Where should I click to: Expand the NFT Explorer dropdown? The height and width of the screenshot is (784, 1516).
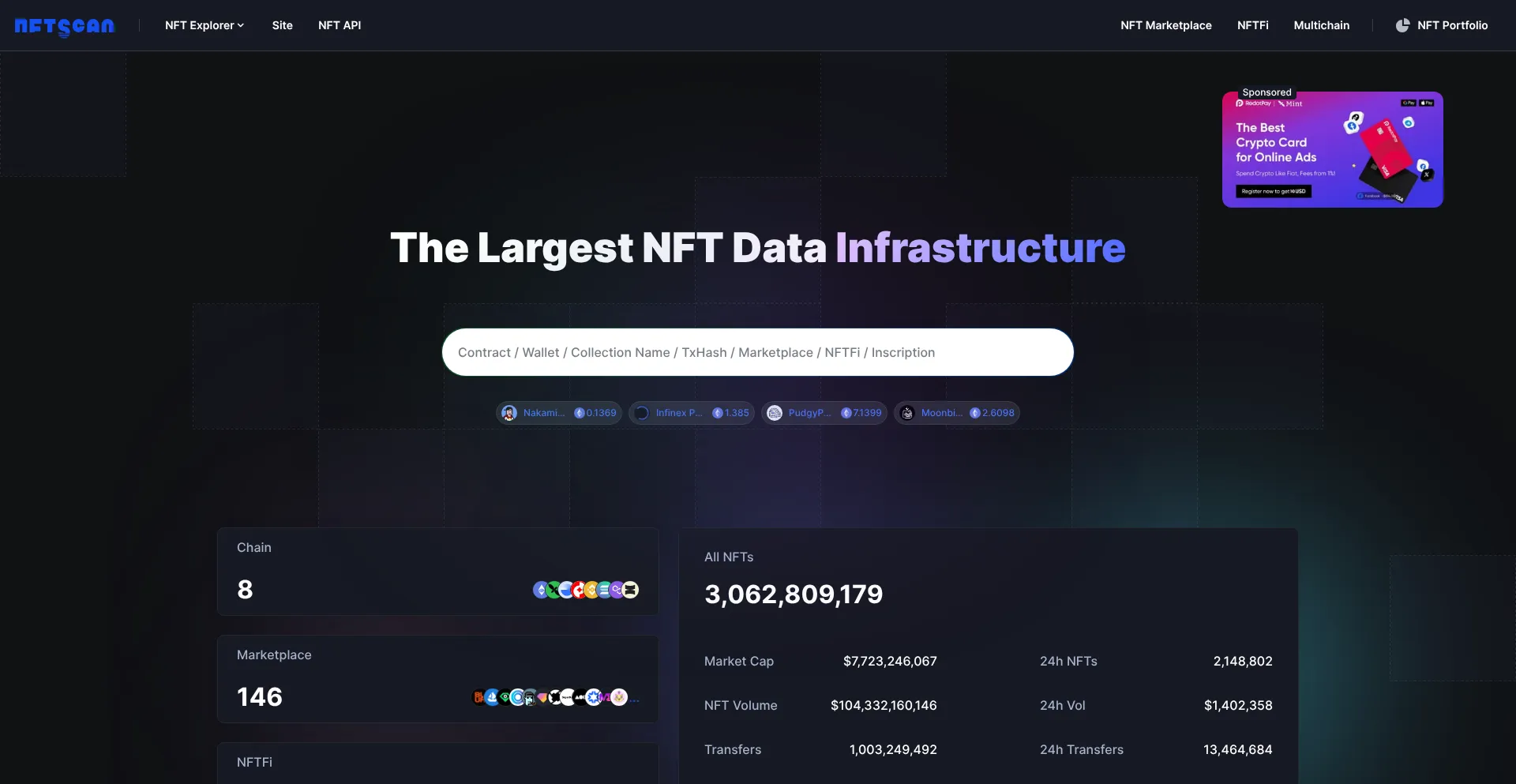[204, 25]
